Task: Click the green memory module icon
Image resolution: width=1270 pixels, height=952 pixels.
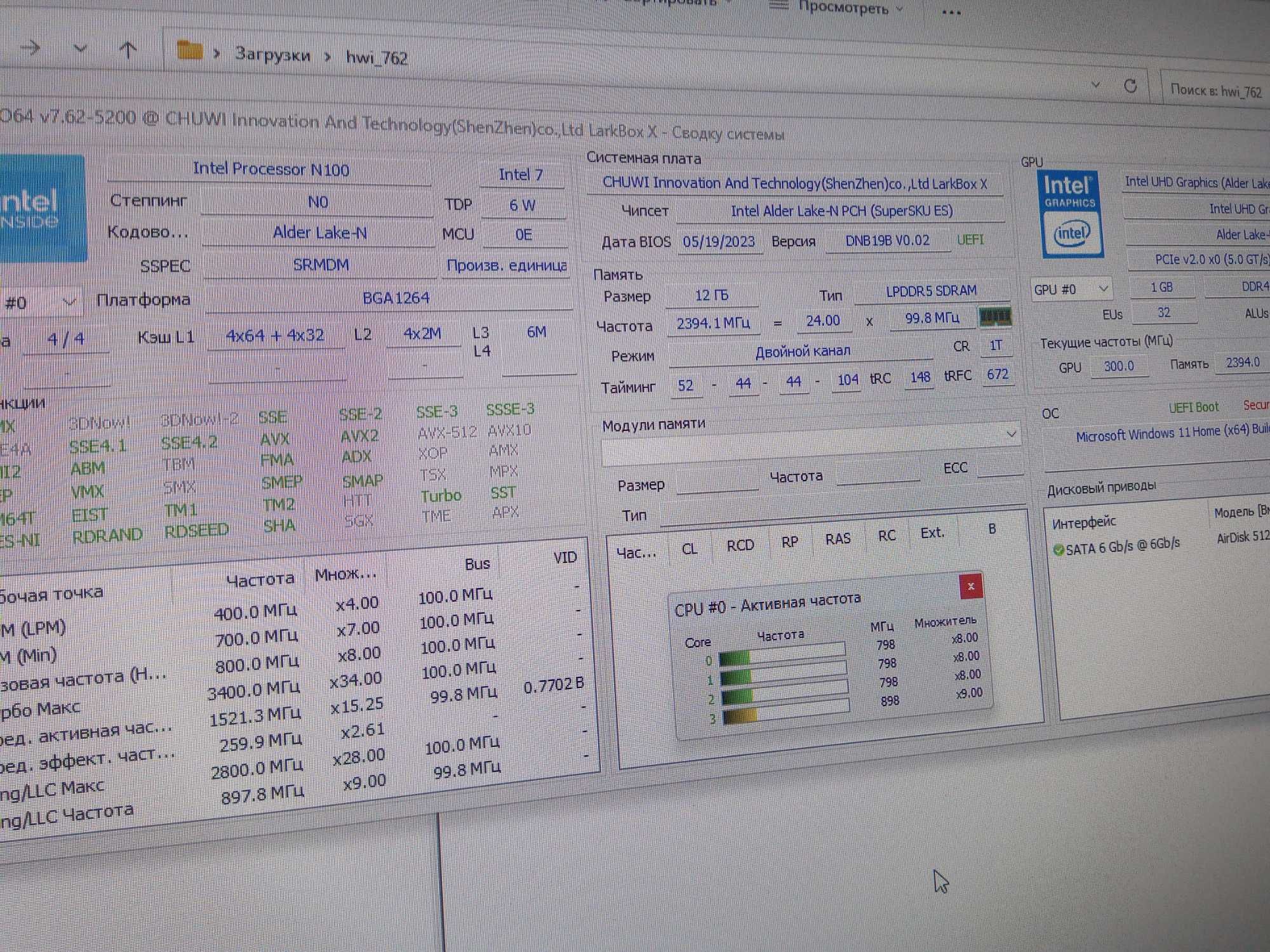Action: pyautogui.click(x=994, y=316)
